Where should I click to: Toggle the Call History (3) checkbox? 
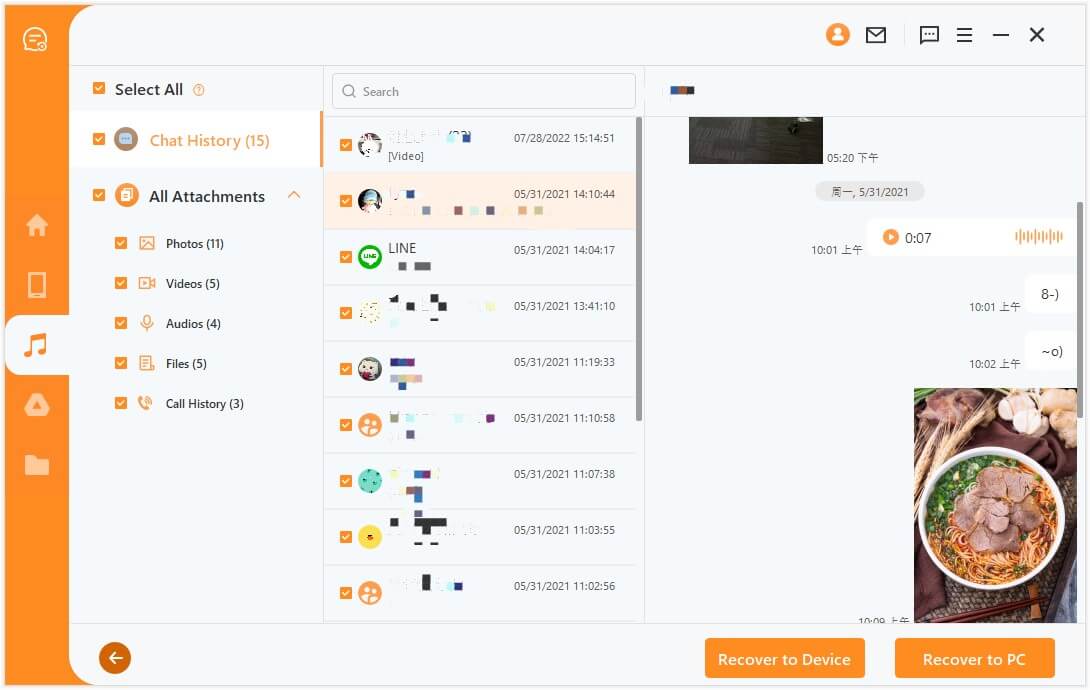tap(121, 403)
